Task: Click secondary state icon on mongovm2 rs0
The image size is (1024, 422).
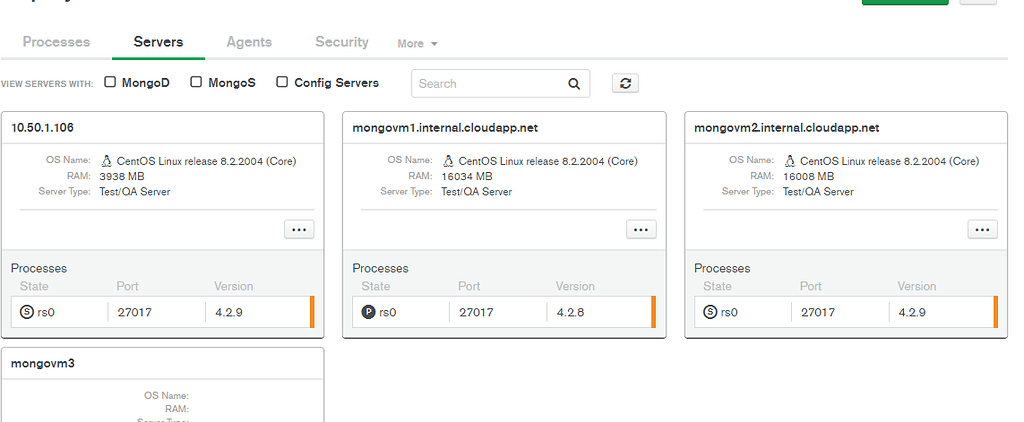Action: [x=710, y=312]
